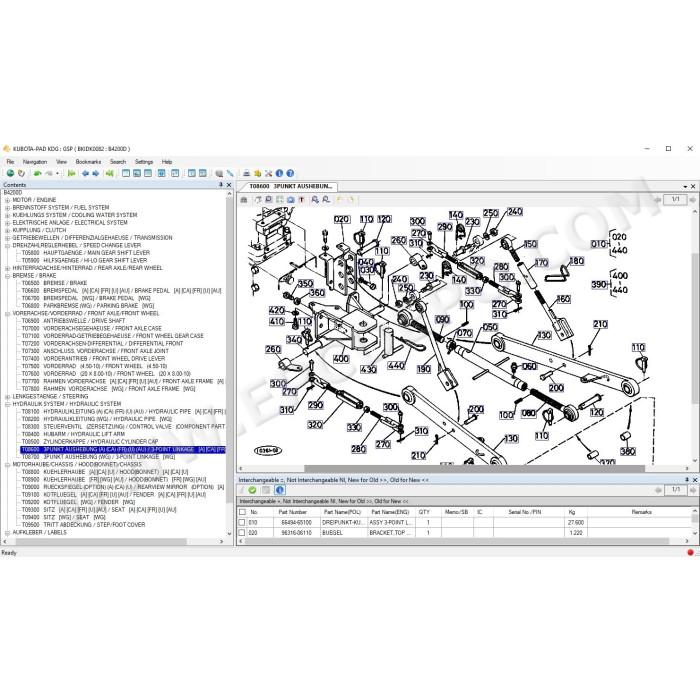Click the blue left arrow navigation icon
The image size is (700, 700).
point(85,173)
